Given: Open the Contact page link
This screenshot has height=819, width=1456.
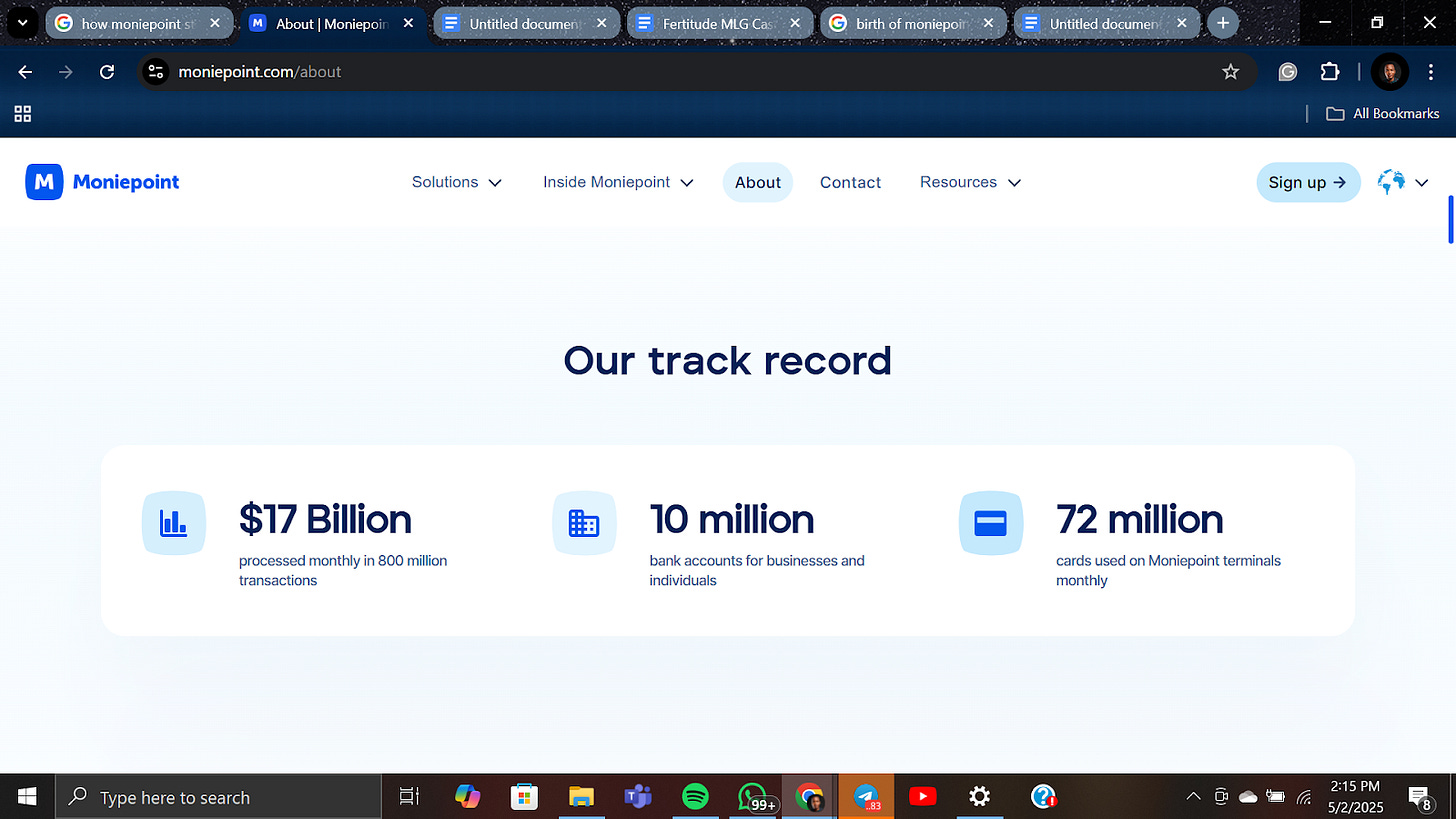Looking at the screenshot, I should click(850, 182).
